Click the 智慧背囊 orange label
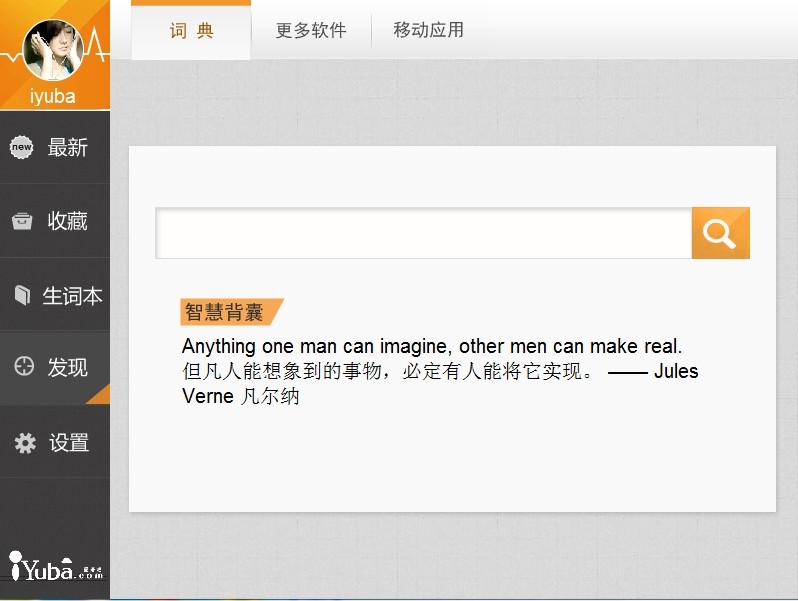798x601 pixels. 232,311
